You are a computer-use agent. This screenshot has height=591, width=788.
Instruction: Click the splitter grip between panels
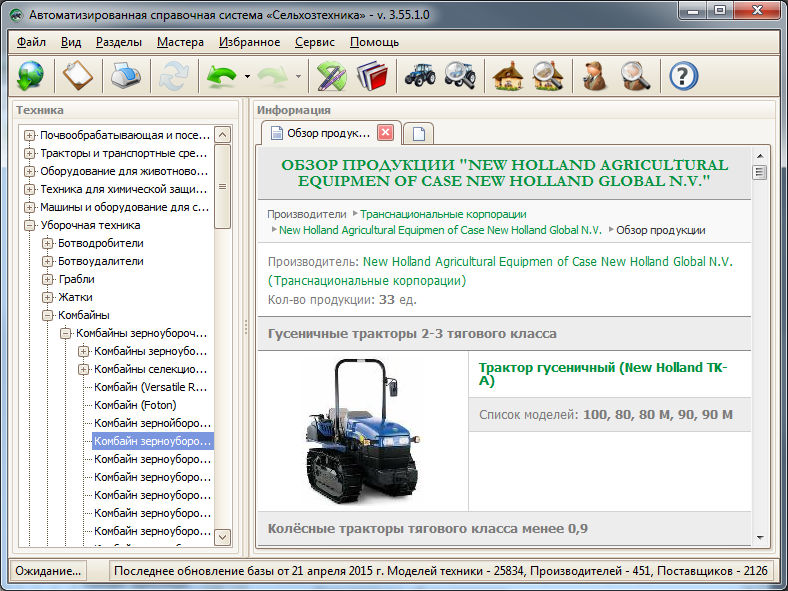tap(246, 328)
